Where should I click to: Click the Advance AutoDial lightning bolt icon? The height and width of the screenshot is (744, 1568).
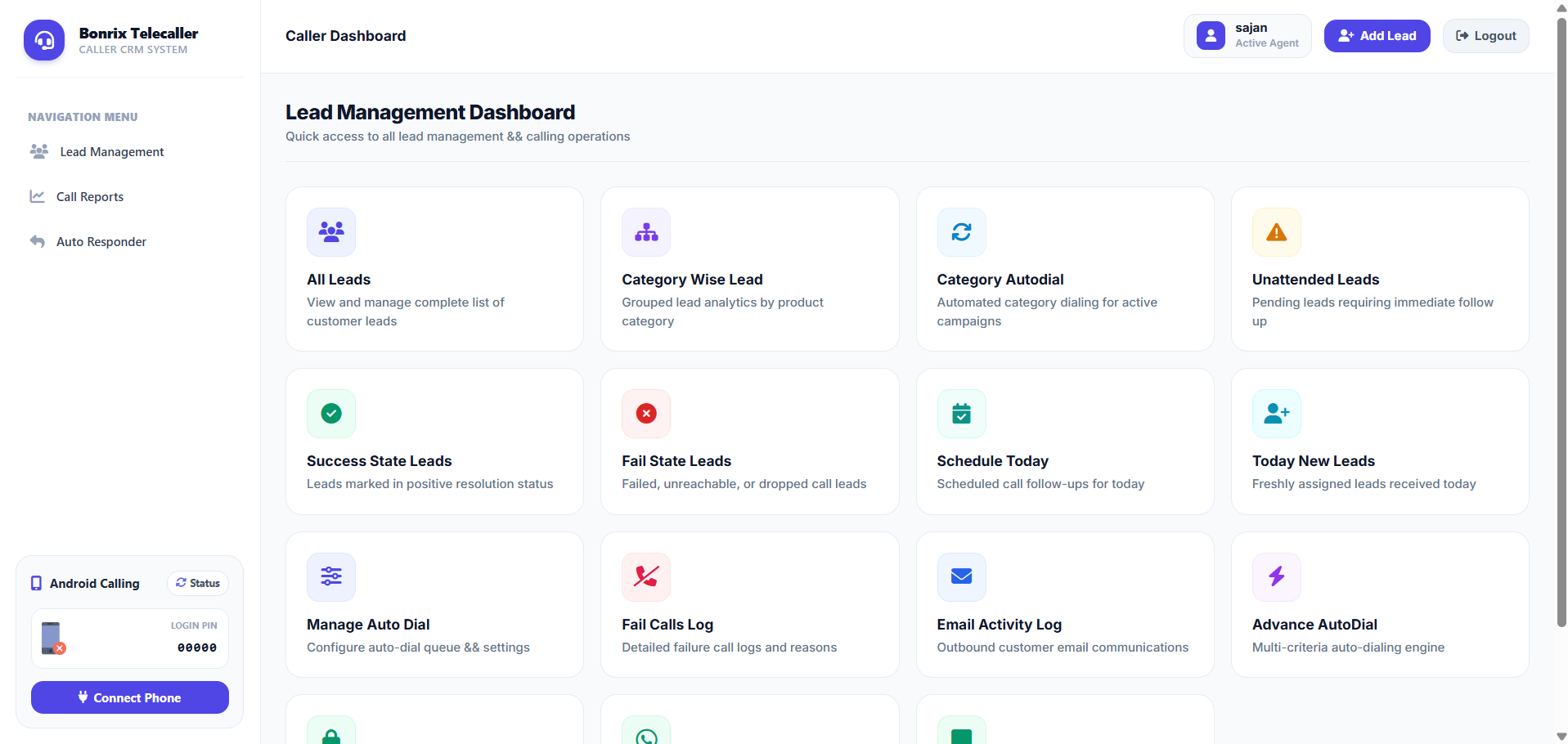pyautogui.click(x=1277, y=577)
